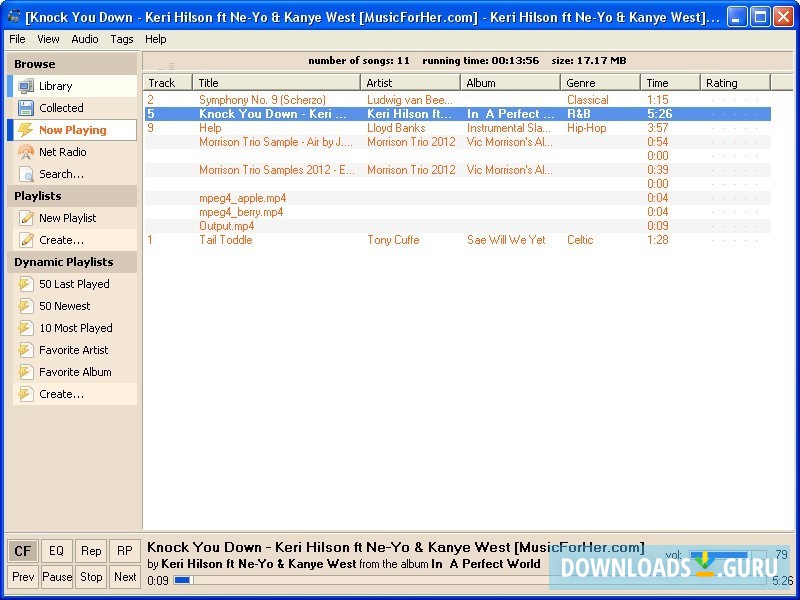Viewport: 800px width, 600px height.
Task: Open the View menu
Action: (48, 39)
